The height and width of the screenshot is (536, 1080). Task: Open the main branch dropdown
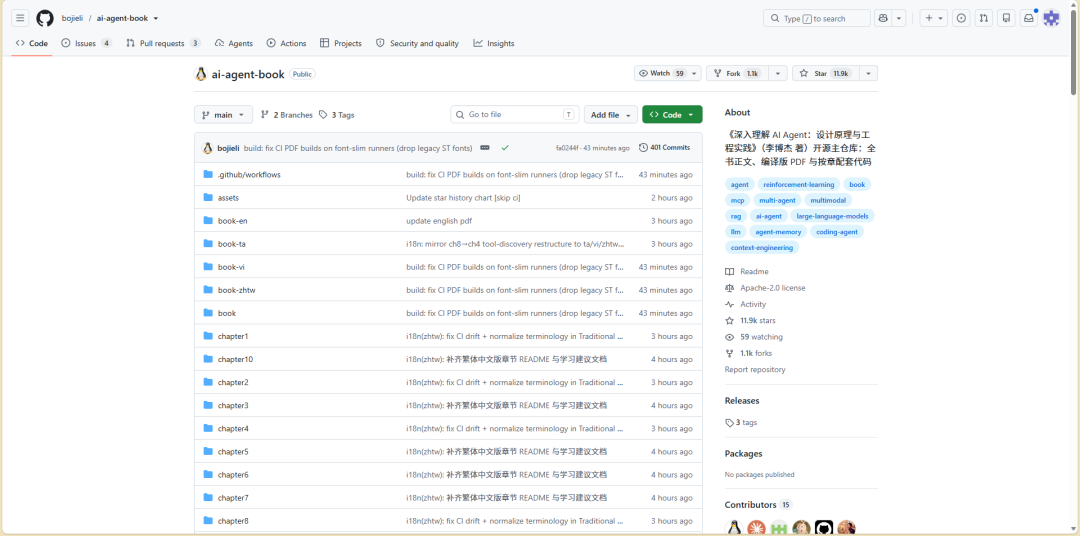(x=224, y=115)
